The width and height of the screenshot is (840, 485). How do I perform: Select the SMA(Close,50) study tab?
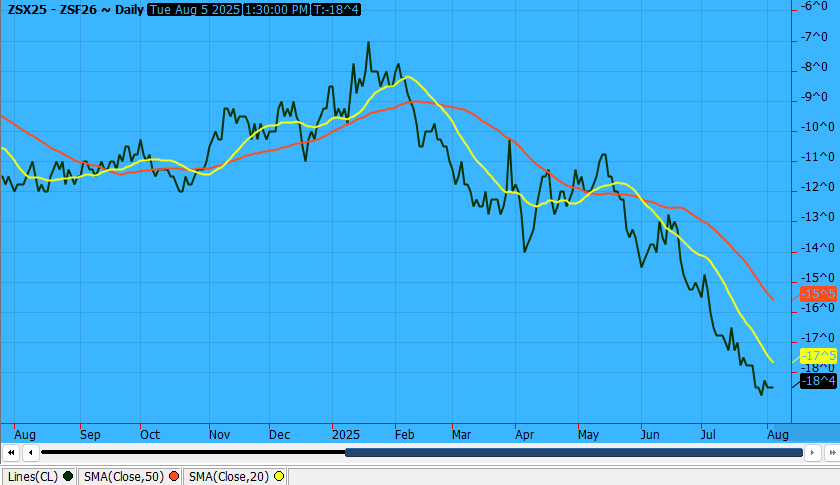(x=125, y=476)
